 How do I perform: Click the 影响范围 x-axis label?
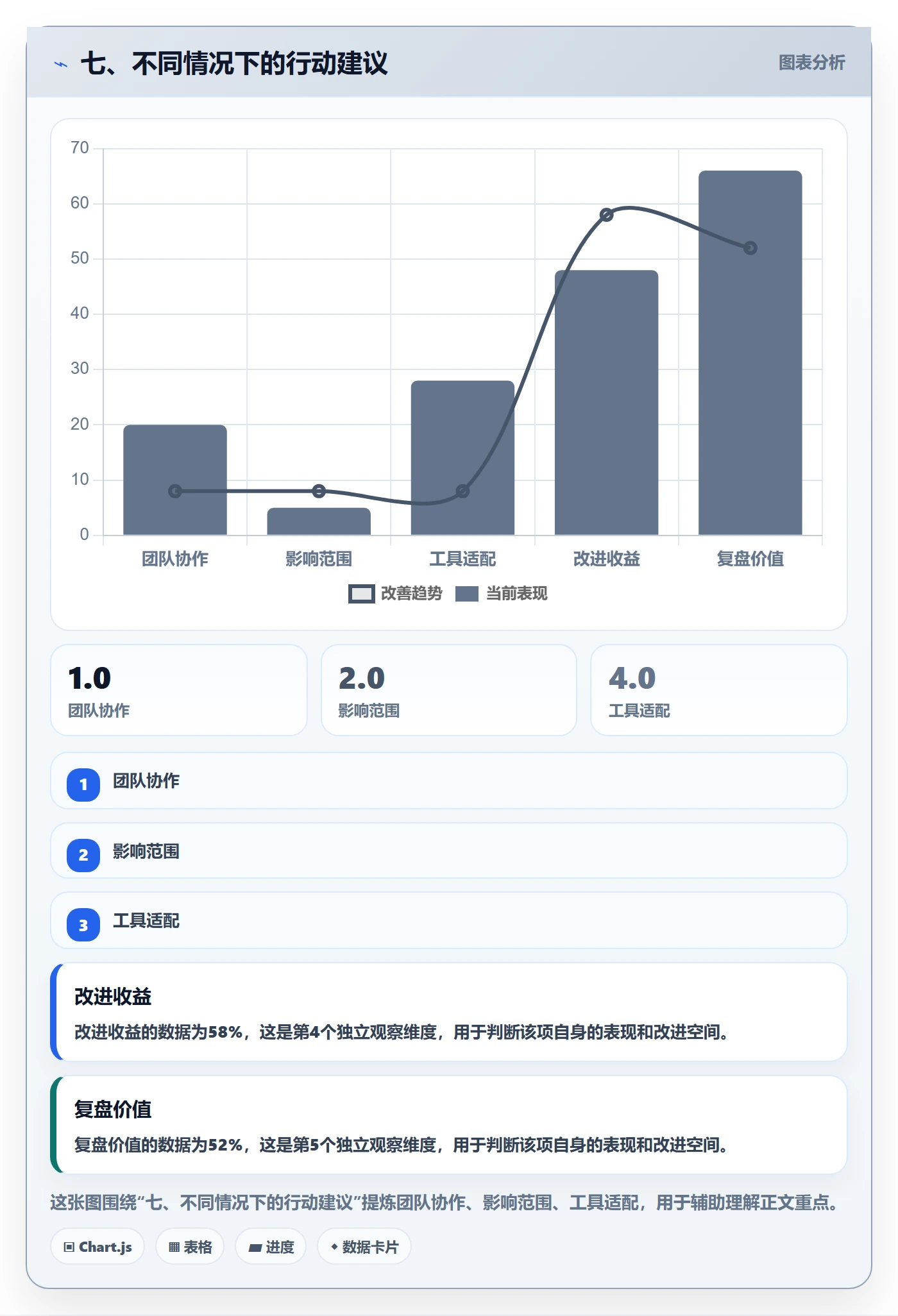[x=319, y=559]
